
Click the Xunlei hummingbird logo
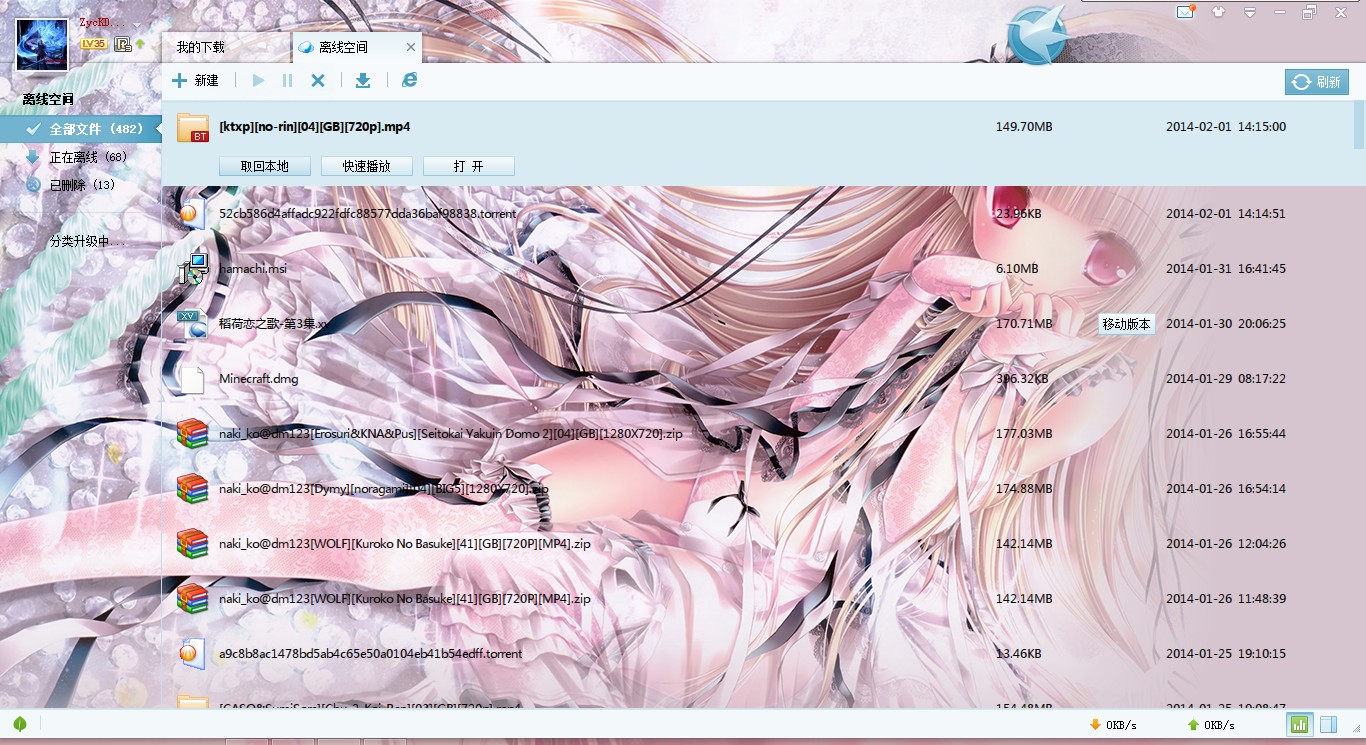tap(1036, 35)
